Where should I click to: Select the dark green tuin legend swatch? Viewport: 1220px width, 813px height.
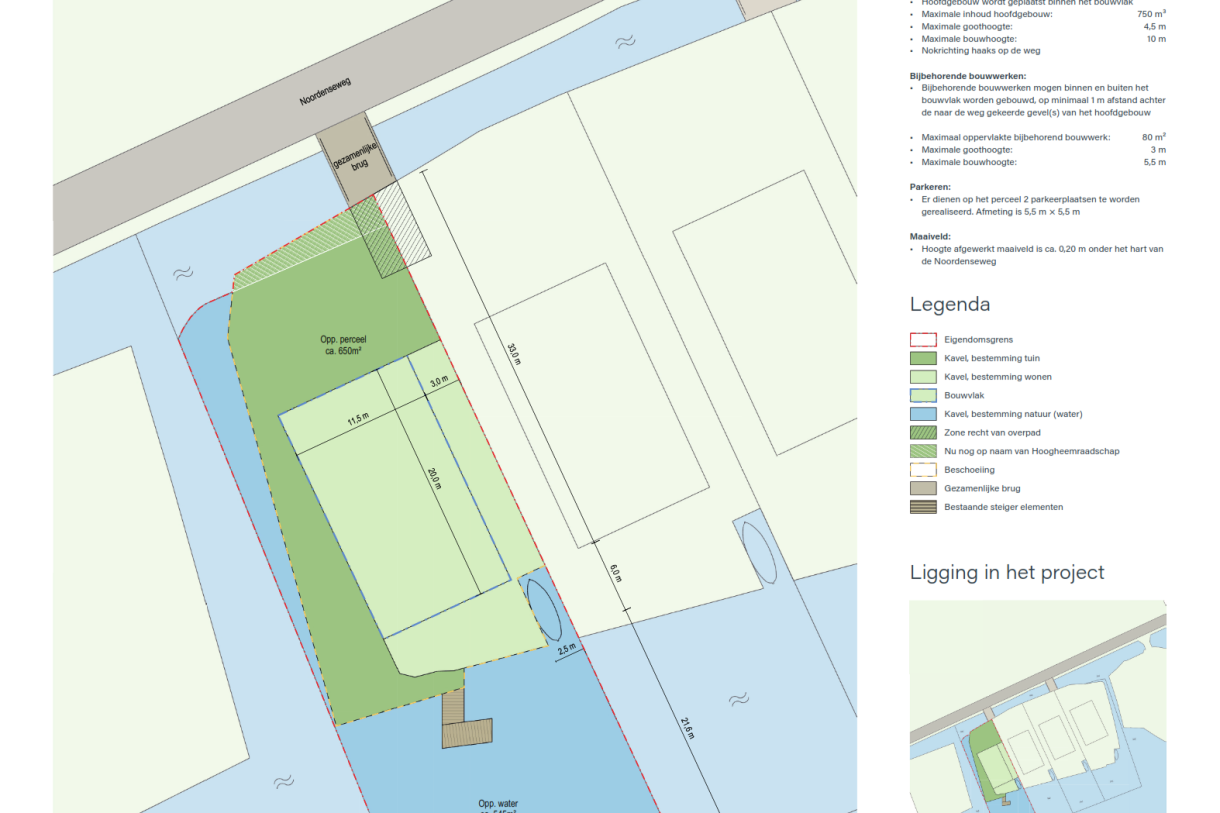click(922, 358)
